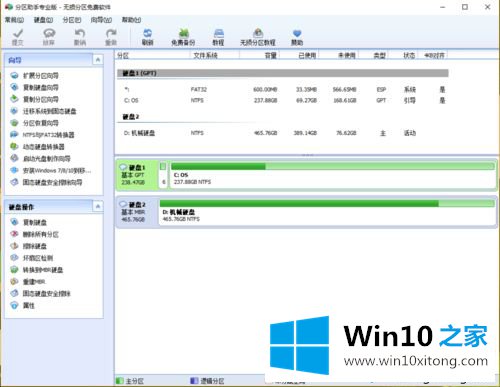500x387 pixels.
Task: Click the 389.14GB used cell
Action: [305, 133]
